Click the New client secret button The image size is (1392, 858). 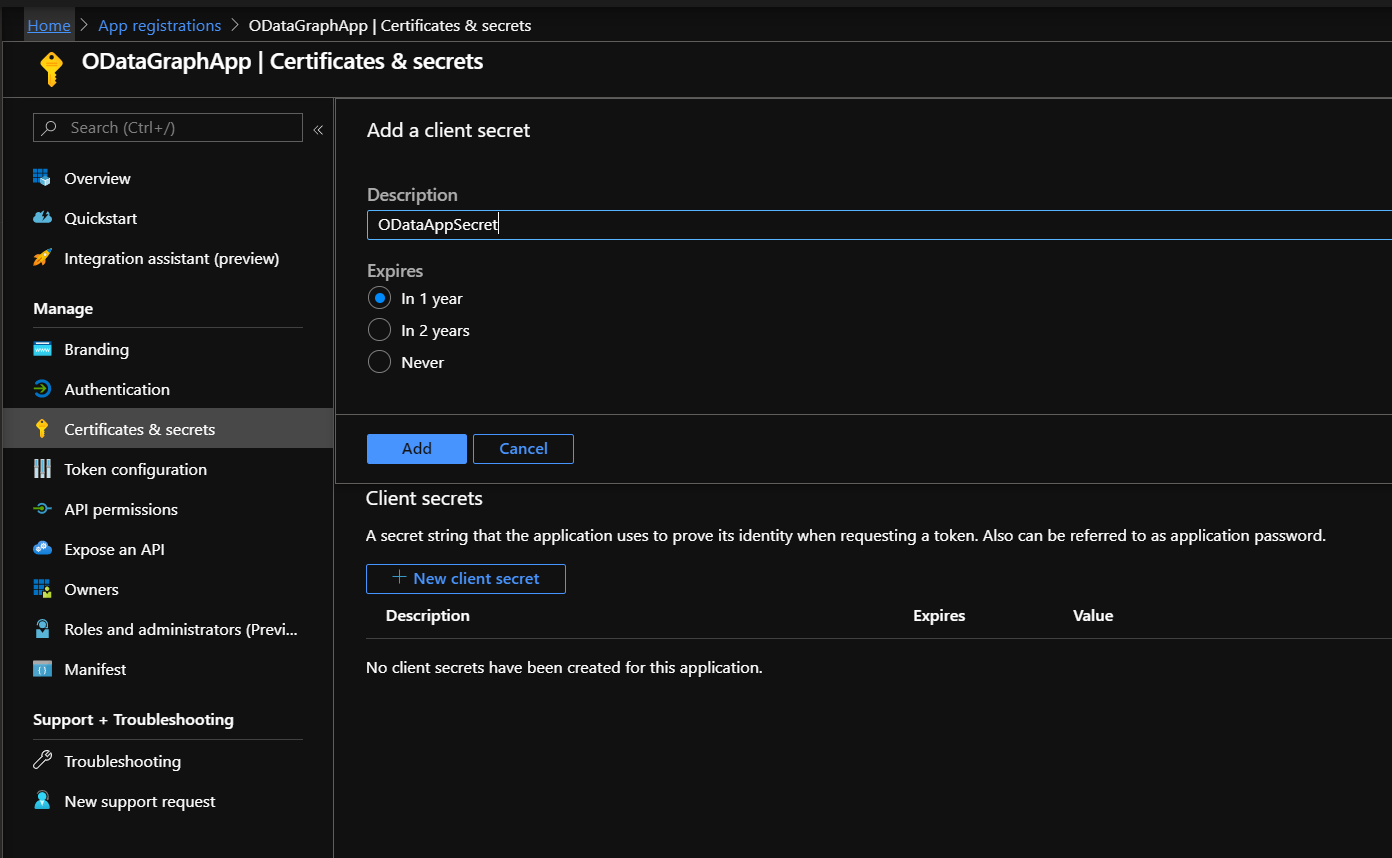point(466,579)
